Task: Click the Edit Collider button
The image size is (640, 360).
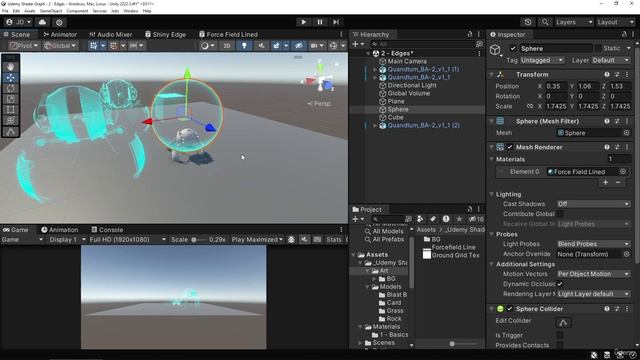Action: coord(563,323)
